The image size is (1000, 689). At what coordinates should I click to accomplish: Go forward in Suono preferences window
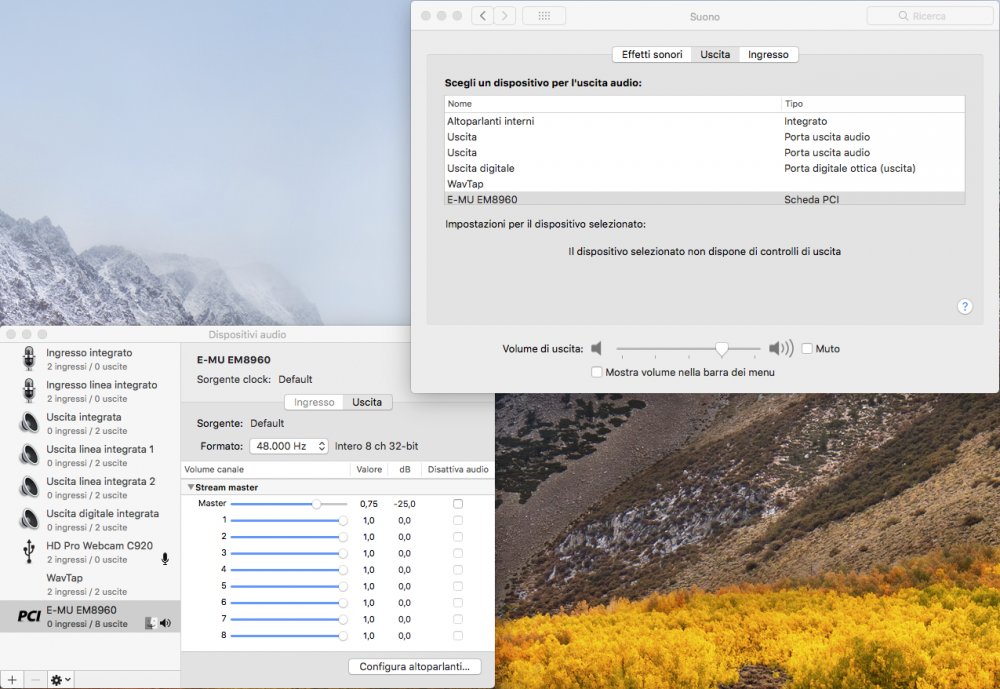[x=505, y=16]
